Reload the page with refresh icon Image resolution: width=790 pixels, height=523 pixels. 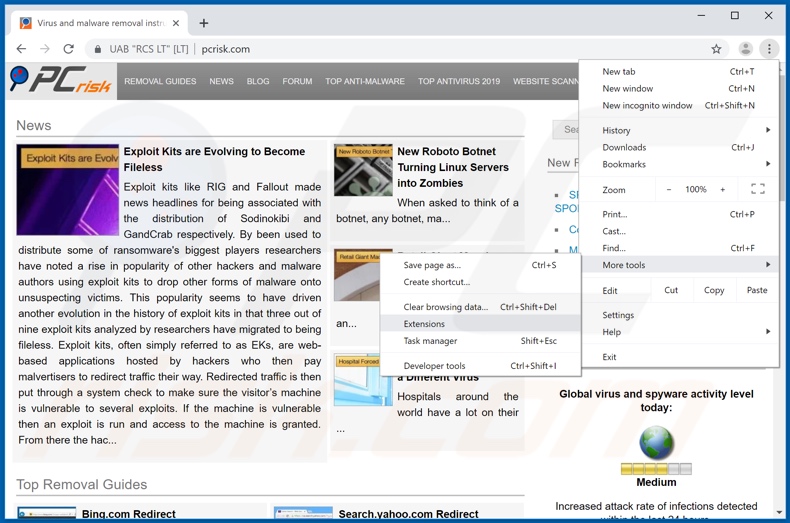click(x=69, y=49)
